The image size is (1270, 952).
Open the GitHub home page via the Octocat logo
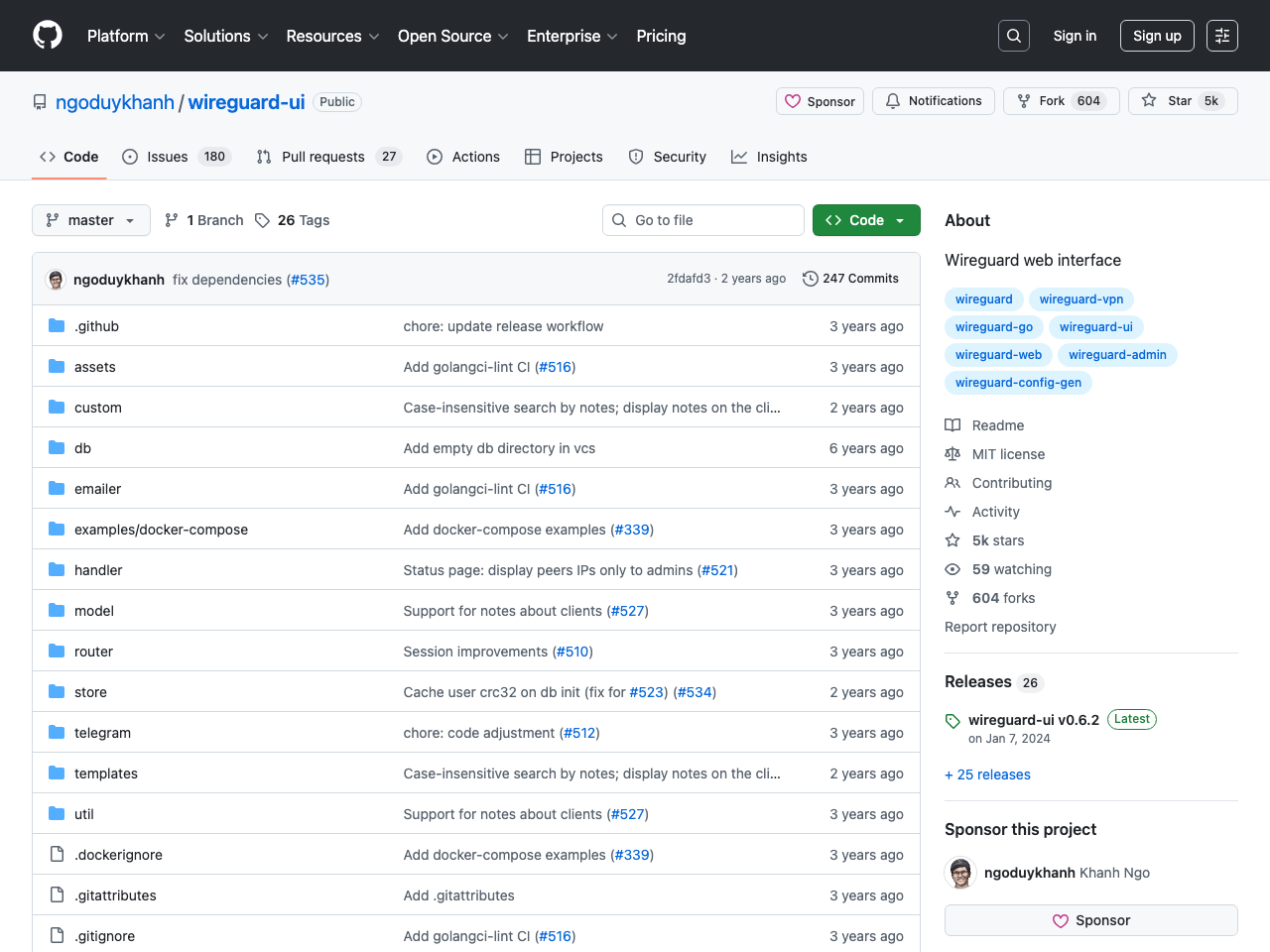tap(47, 36)
